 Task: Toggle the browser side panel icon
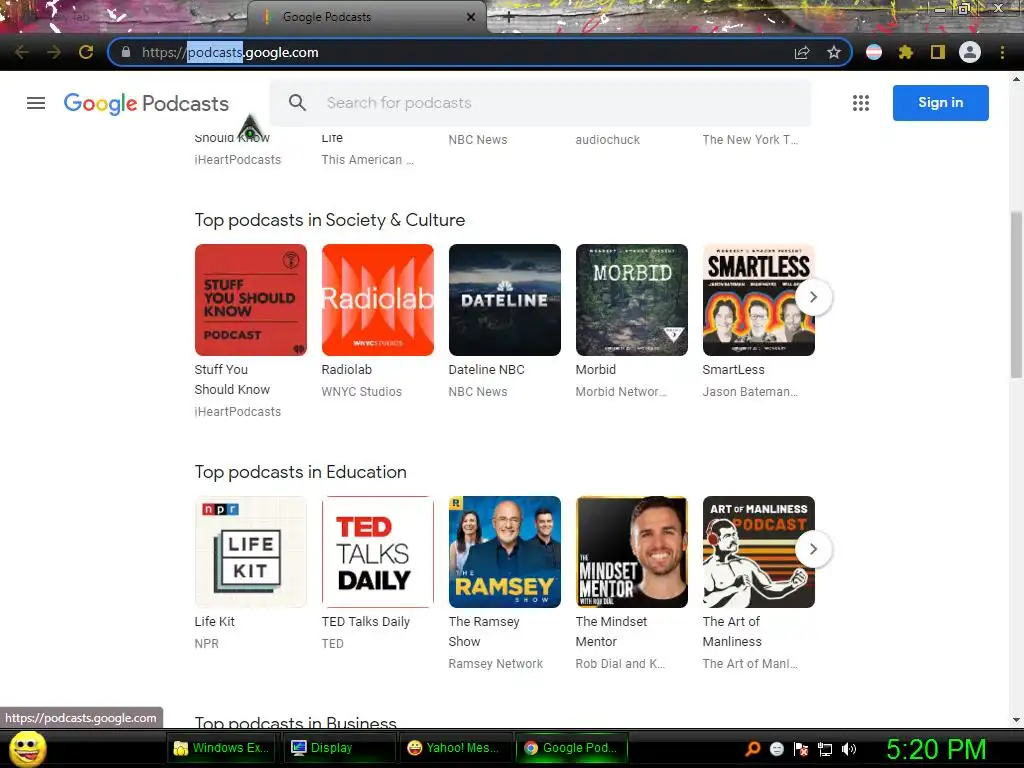click(x=938, y=52)
